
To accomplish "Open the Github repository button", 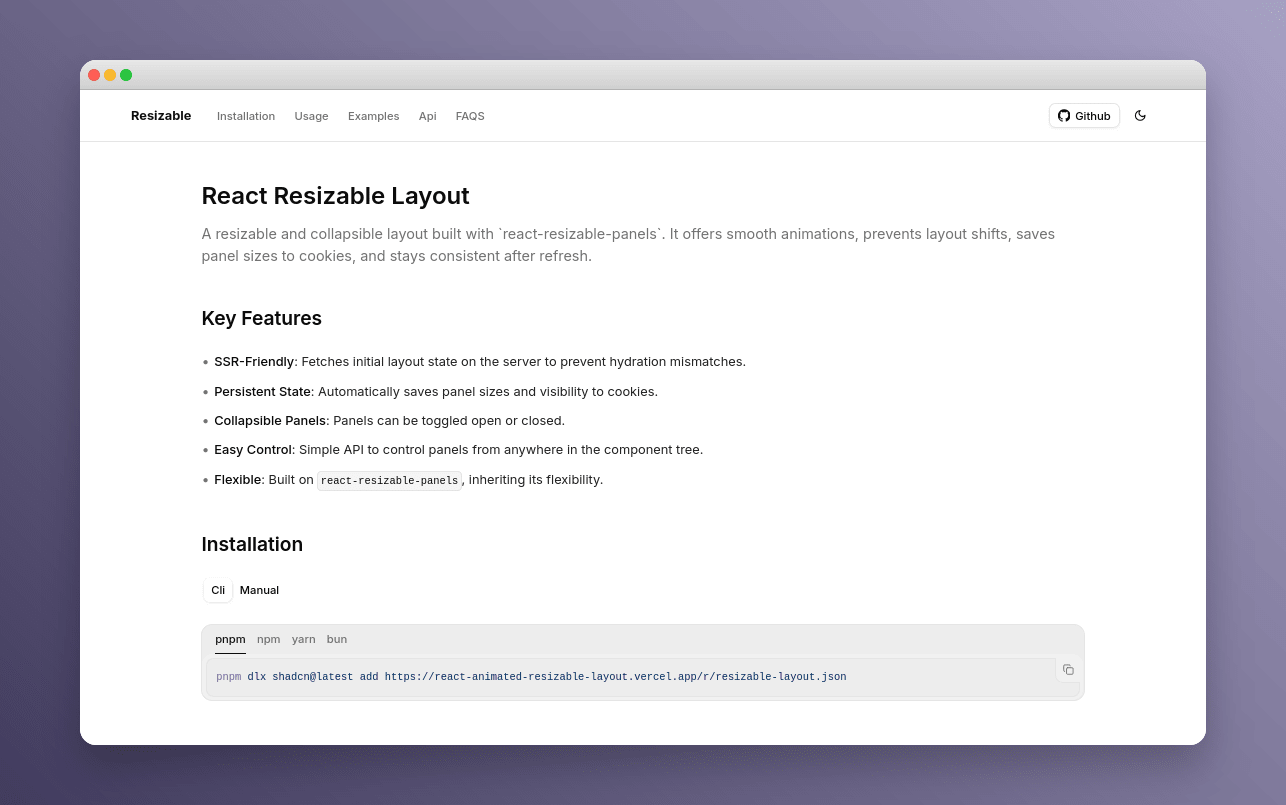I will (1084, 115).
